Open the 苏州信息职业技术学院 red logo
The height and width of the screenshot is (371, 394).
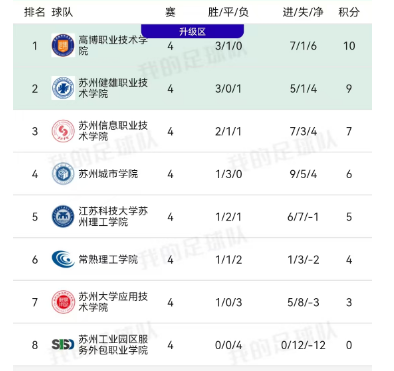point(63,131)
